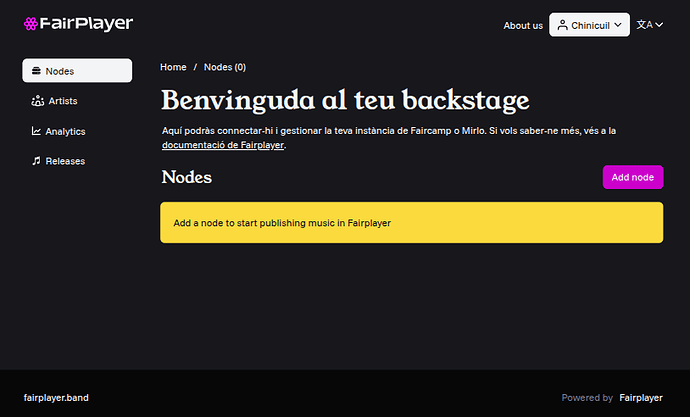Click the yellow Add a node notice

[x=411, y=223]
